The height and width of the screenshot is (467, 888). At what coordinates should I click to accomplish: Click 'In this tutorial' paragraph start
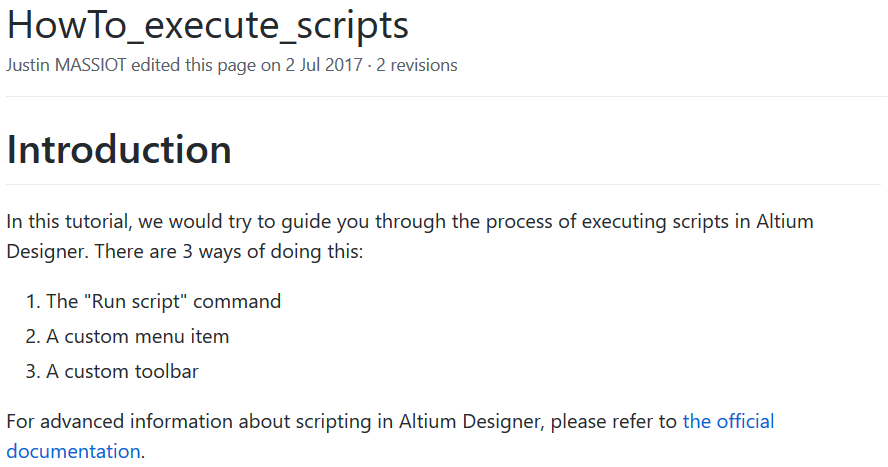click(69, 221)
